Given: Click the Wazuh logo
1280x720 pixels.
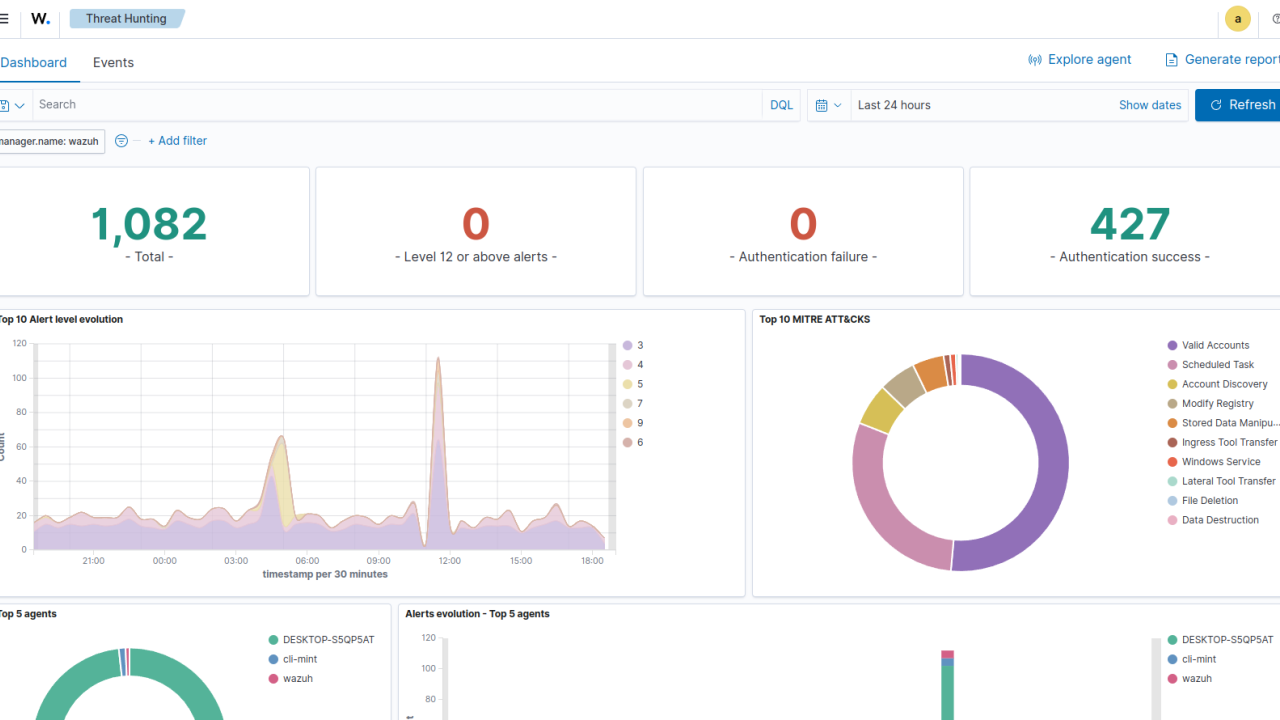Looking at the screenshot, I should pyautogui.click(x=41, y=19).
